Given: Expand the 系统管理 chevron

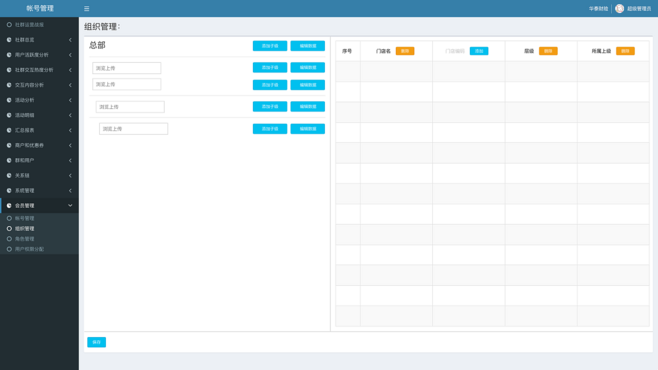Looking at the screenshot, I should coord(70,191).
